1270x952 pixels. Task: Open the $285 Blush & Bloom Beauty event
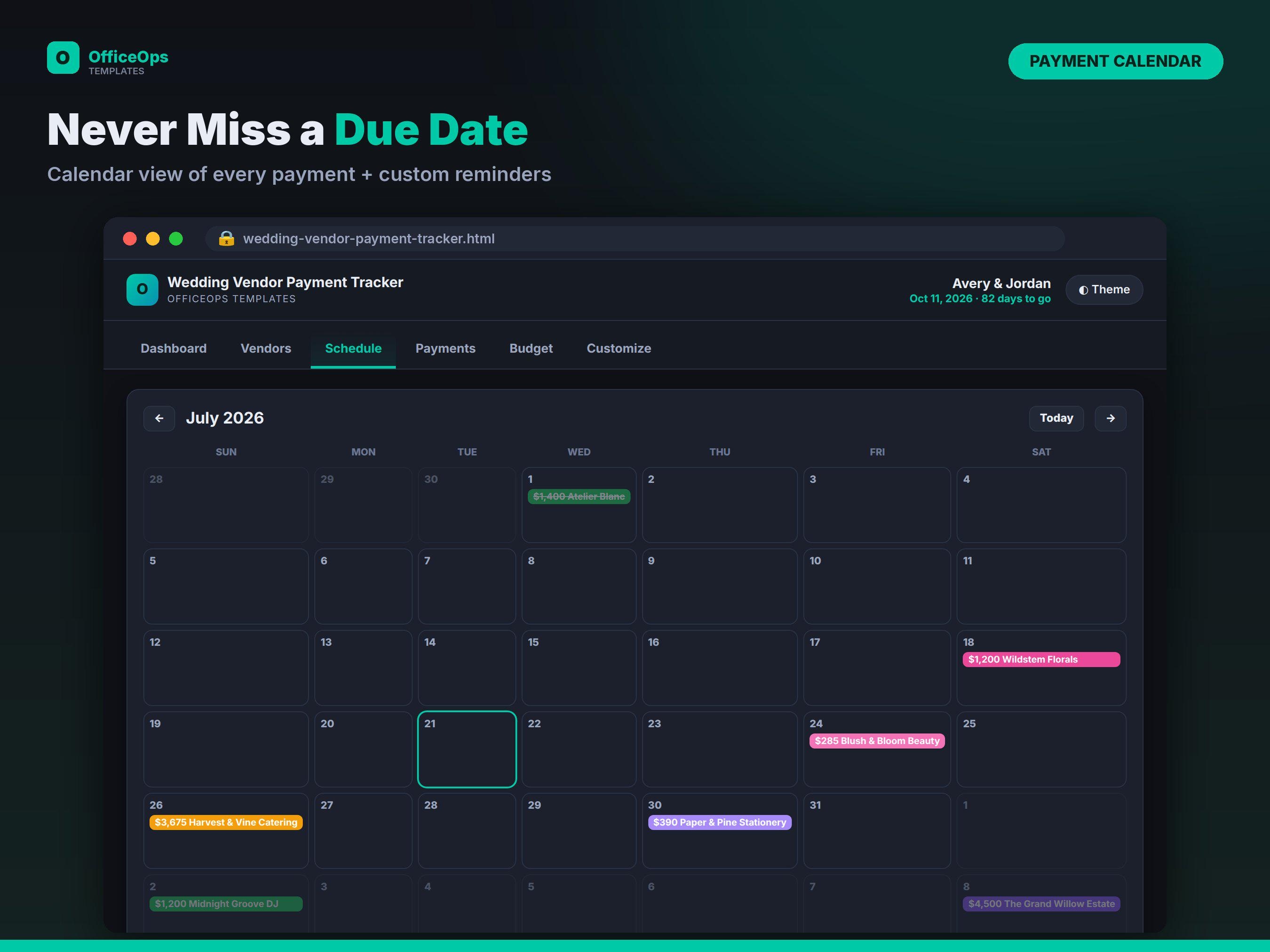pos(876,741)
